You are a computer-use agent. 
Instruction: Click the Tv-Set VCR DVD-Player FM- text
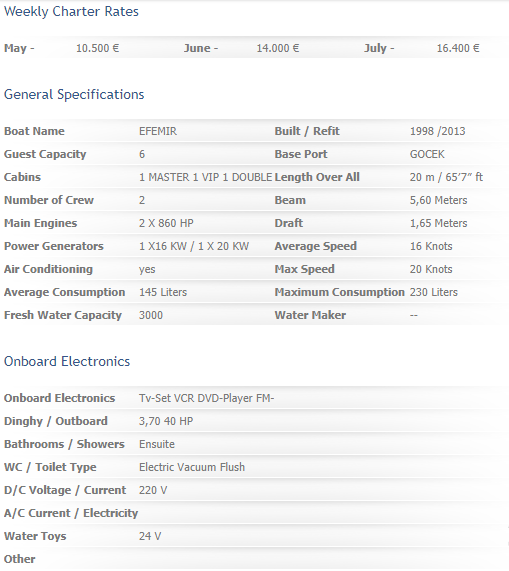tap(206, 398)
